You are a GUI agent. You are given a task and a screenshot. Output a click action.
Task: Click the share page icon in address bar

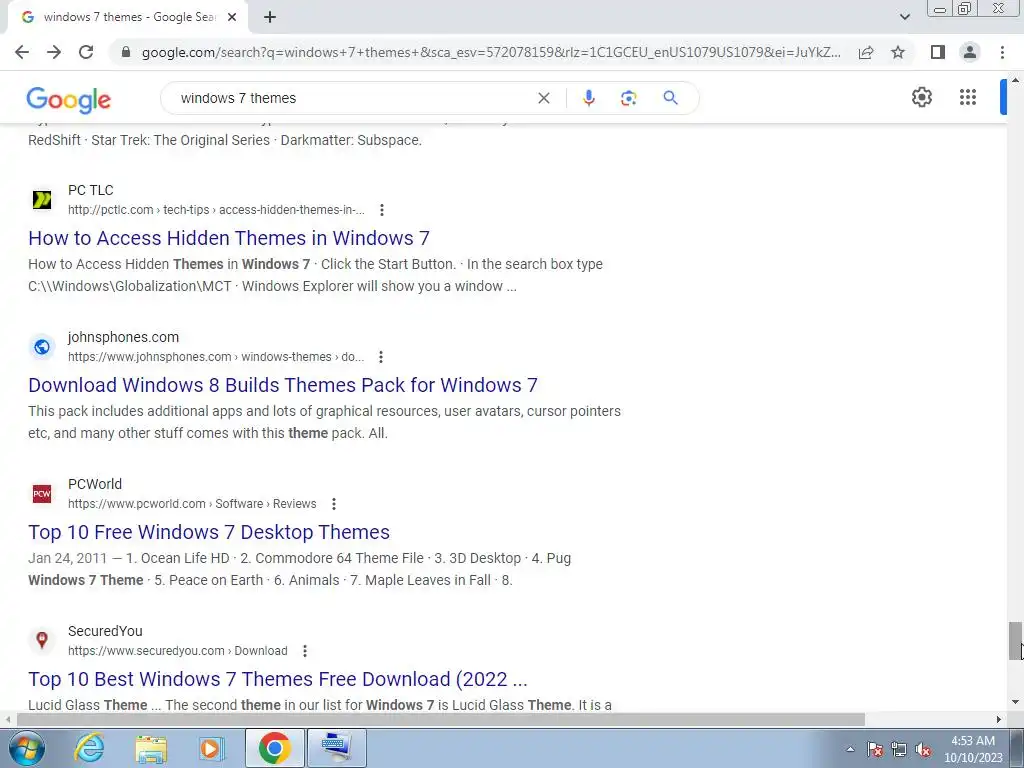[x=866, y=52]
